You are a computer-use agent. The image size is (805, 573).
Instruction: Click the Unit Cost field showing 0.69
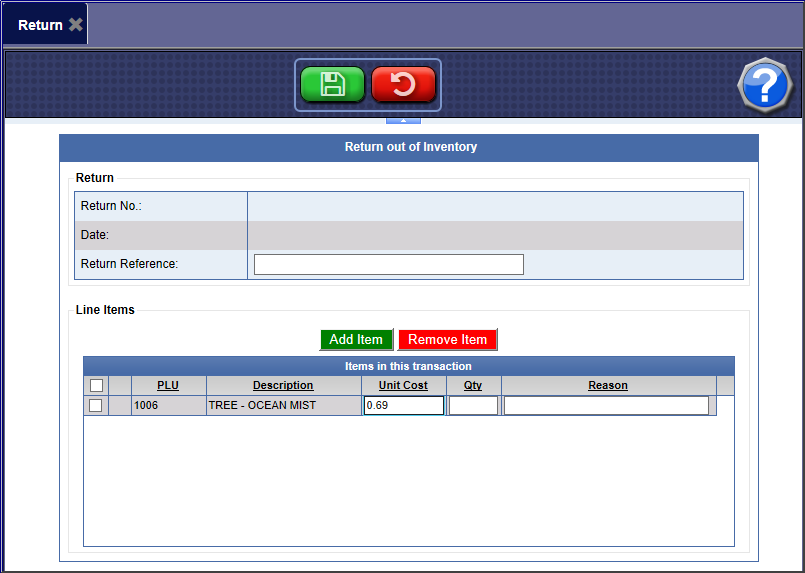tap(403, 406)
